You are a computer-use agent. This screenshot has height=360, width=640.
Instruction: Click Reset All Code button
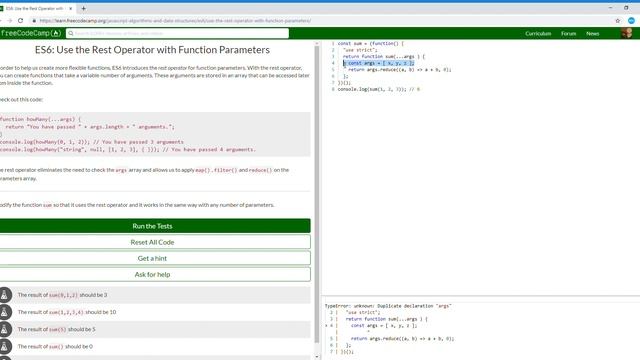pyautogui.click(x=152, y=242)
